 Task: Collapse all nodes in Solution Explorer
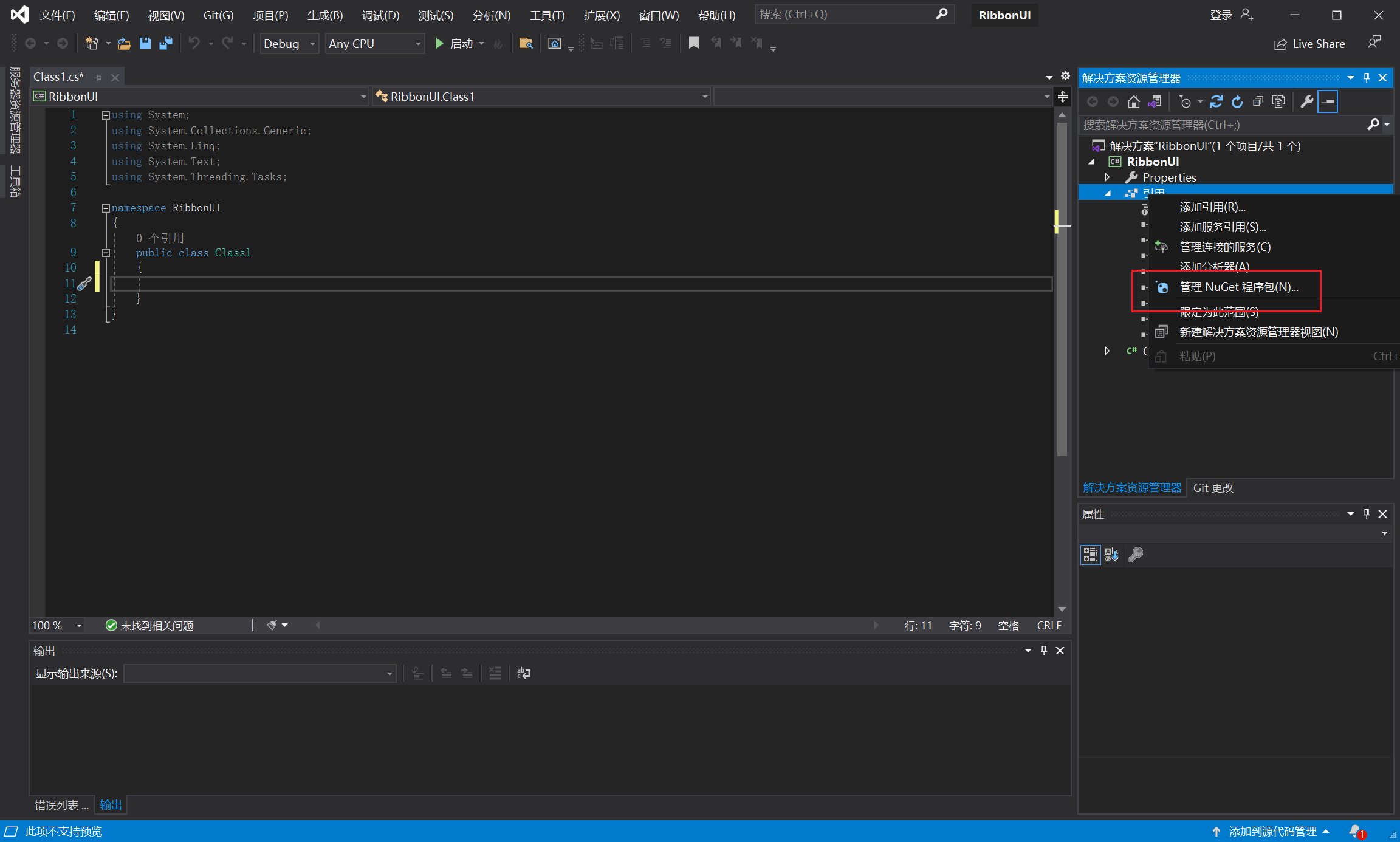1258,102
